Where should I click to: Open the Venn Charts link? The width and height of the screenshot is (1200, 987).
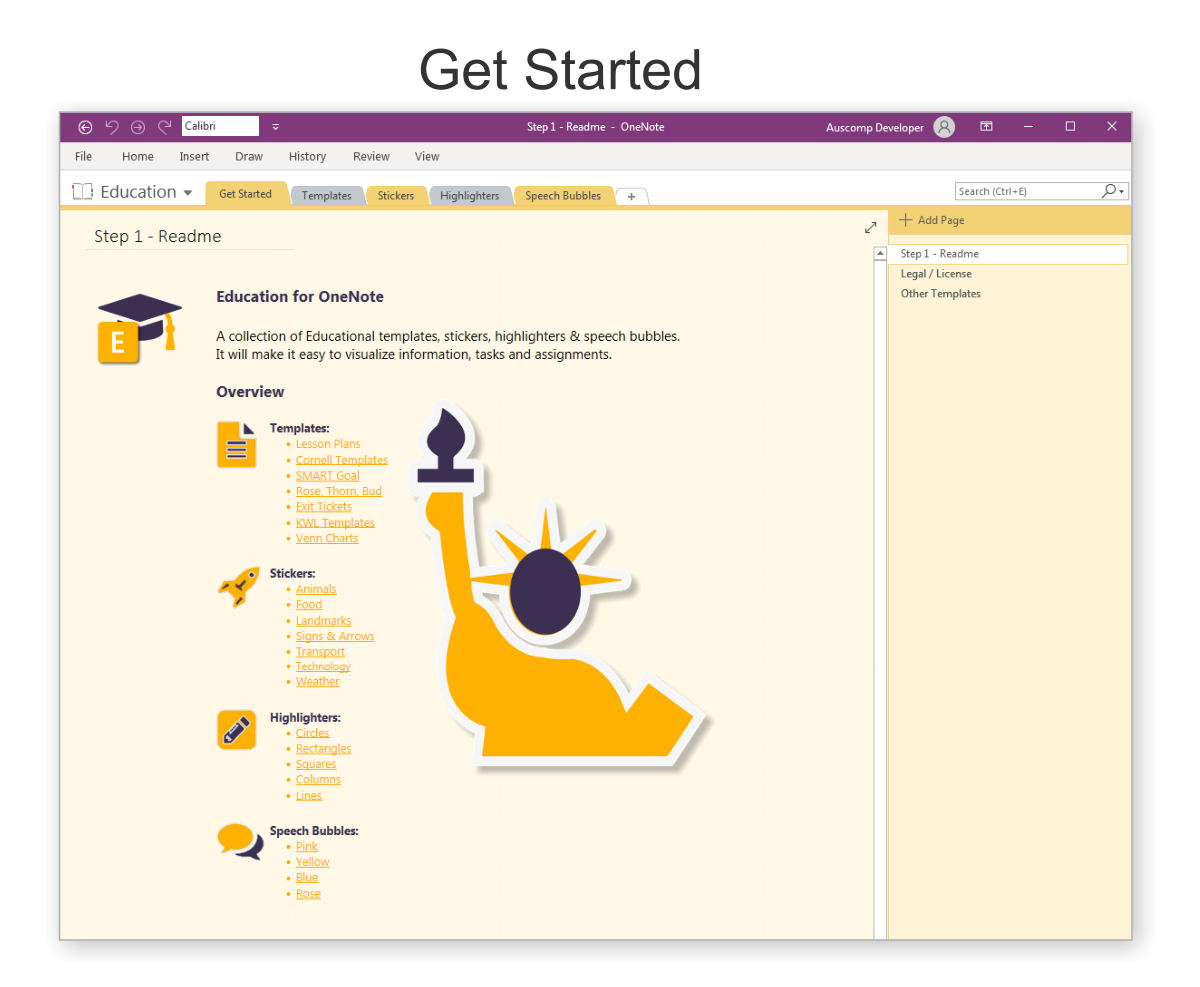(327, 538)
